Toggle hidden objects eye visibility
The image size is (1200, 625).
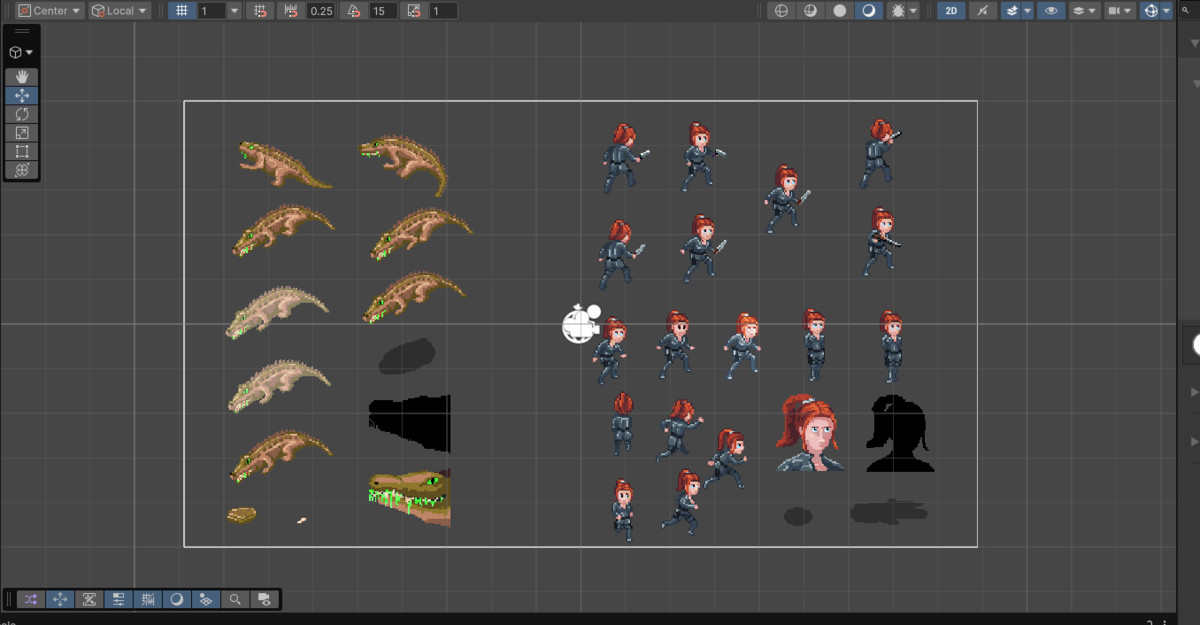pos(1050,11)
